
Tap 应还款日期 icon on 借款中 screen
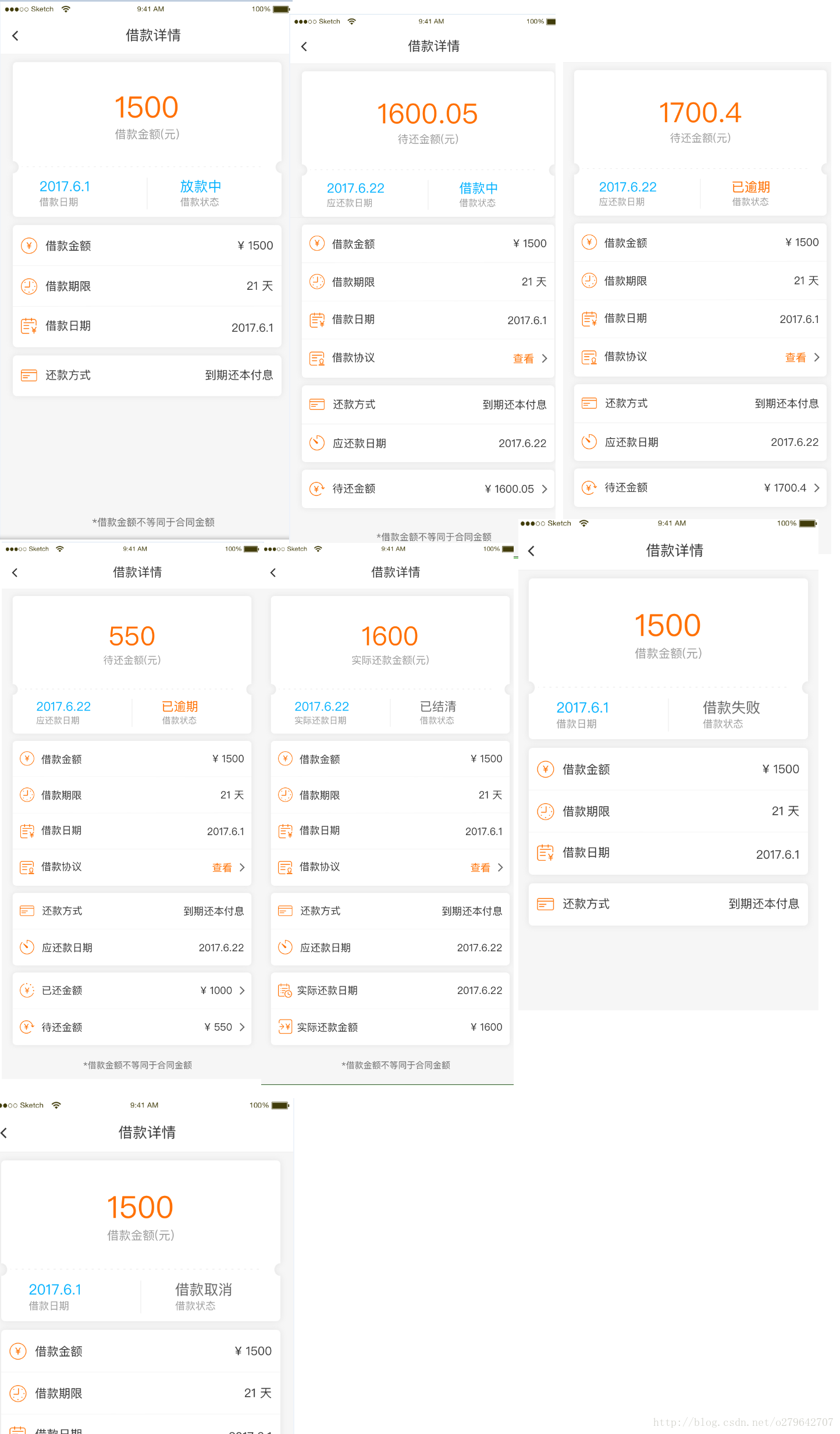[x=317, y=443]
